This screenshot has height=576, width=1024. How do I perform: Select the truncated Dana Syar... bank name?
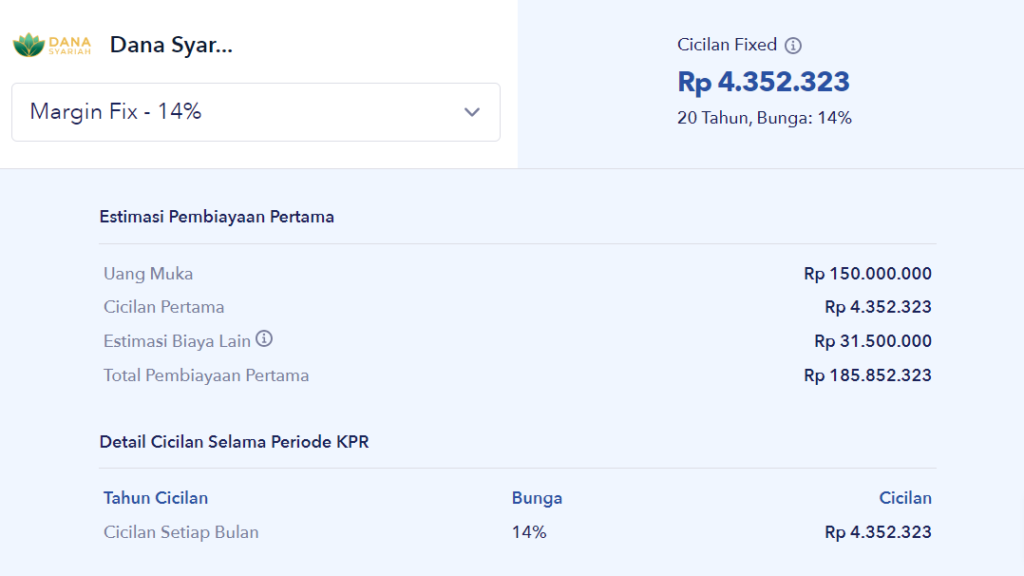(171, 45)
